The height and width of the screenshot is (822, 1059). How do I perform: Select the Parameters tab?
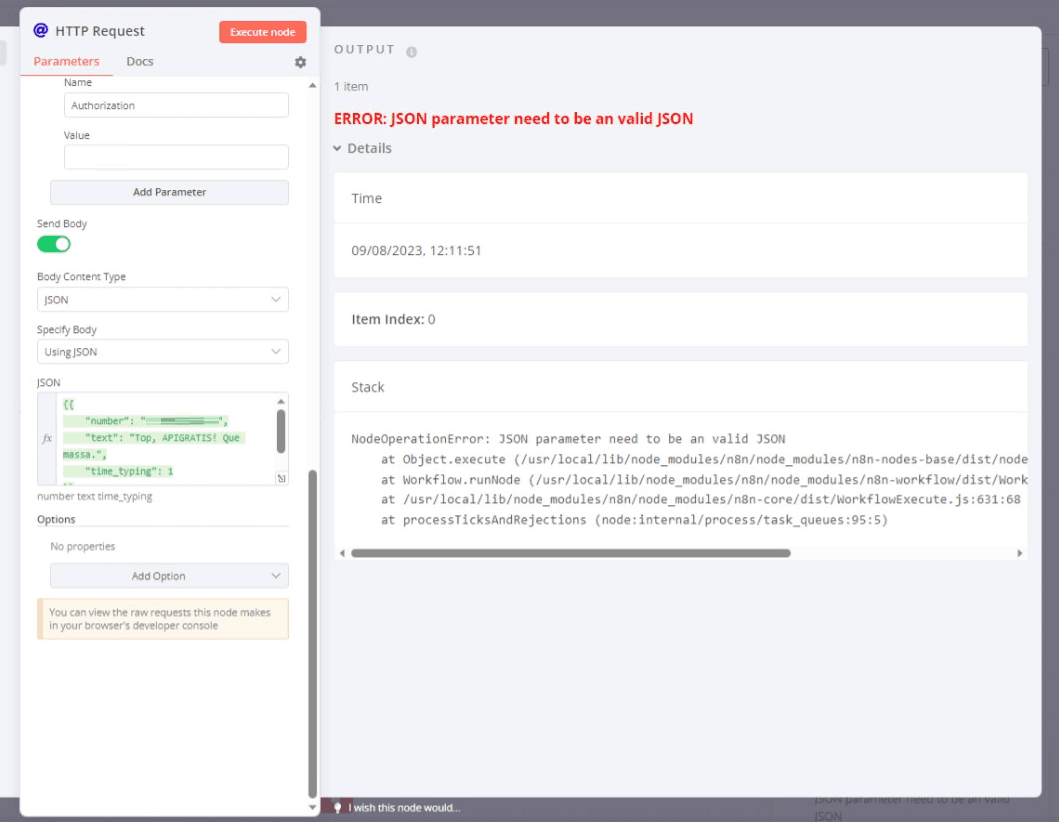pyautogui.click(x=66, y=61)
